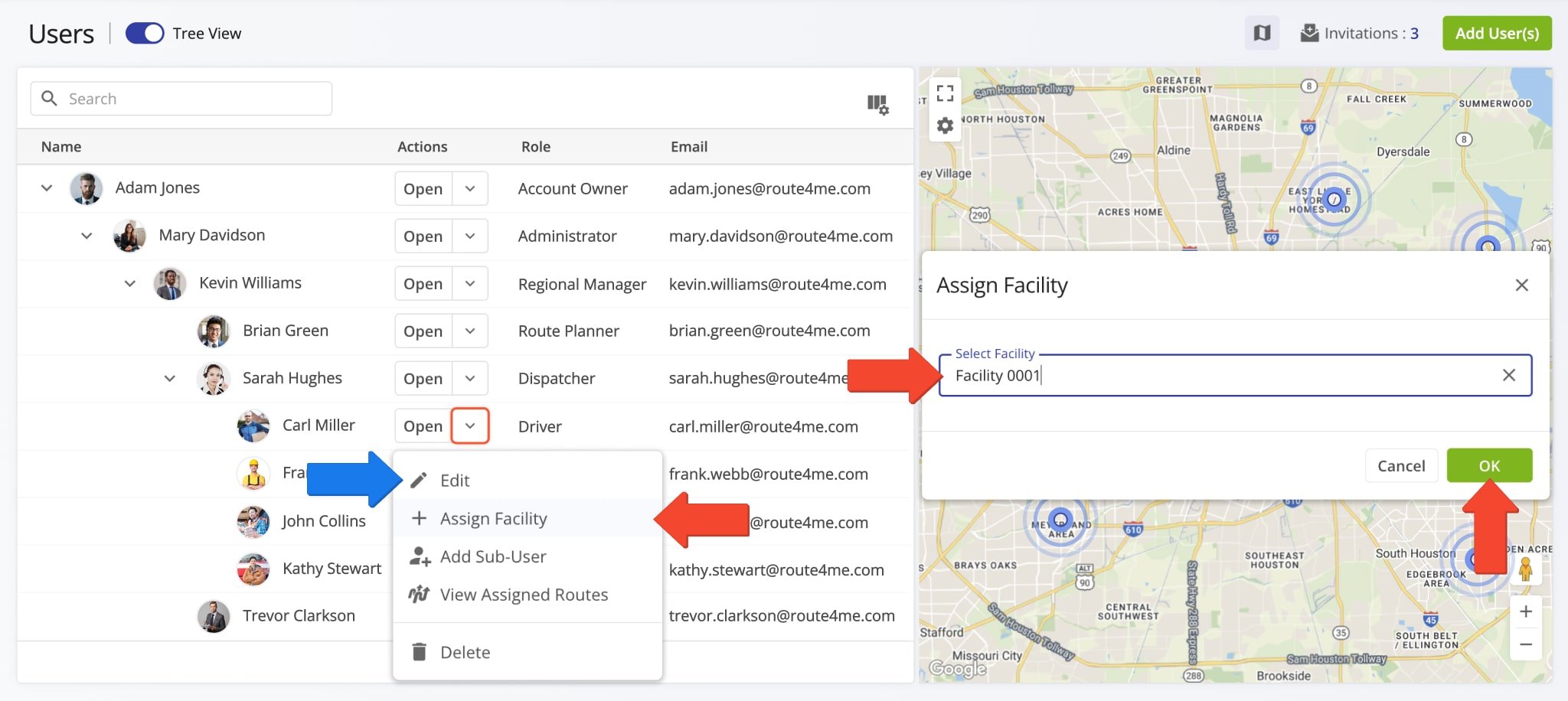Viewport: 1568px width, 701px height.
Task: Confirm facility with OK button
Action: tap(1488, 465)
